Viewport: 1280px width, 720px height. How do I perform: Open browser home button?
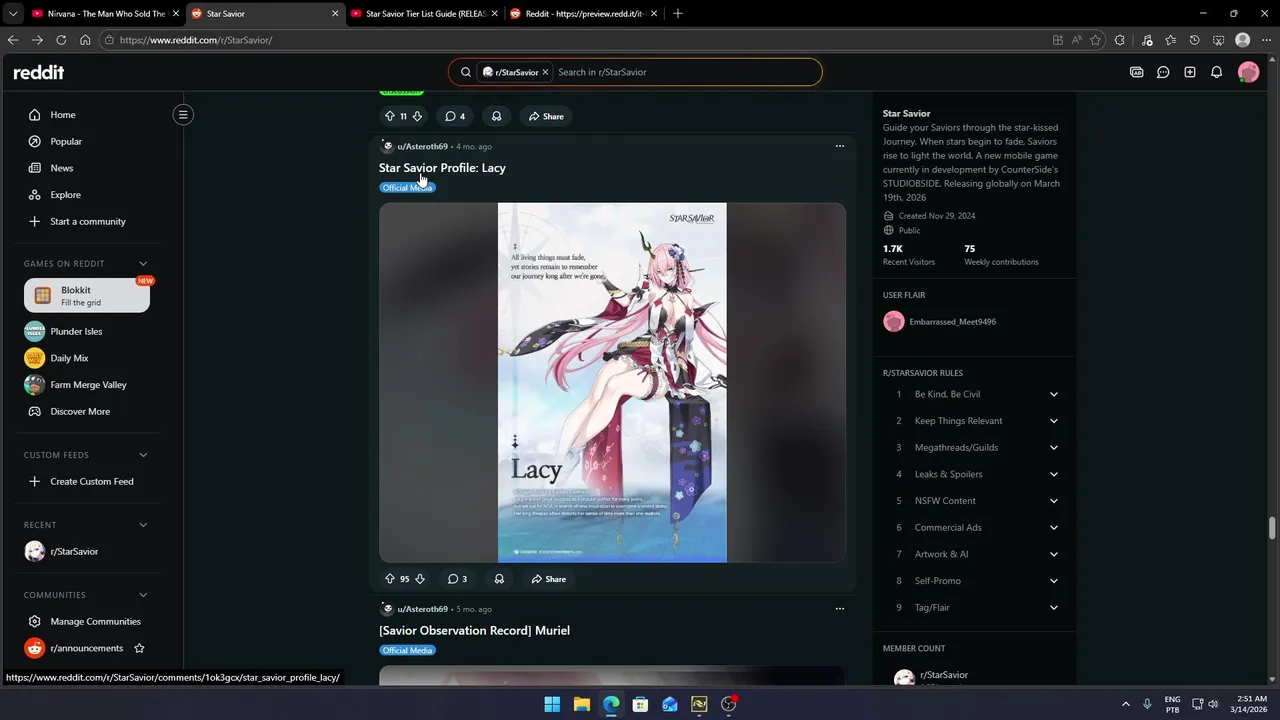(85, 40)
